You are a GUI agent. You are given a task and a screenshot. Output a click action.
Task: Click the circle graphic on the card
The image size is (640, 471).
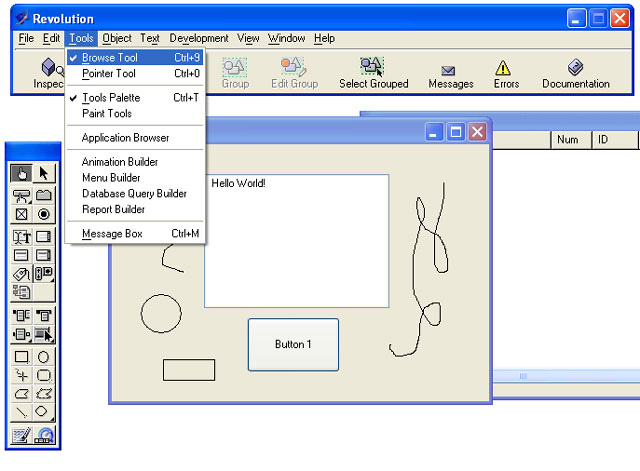point(161,313)
